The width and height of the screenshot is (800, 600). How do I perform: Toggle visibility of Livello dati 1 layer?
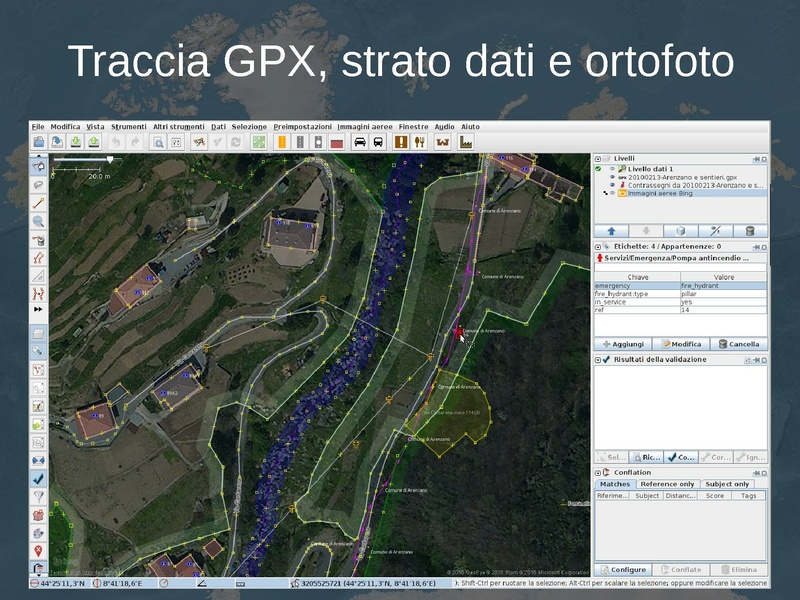pyautogui.click(x=611, y=169)
